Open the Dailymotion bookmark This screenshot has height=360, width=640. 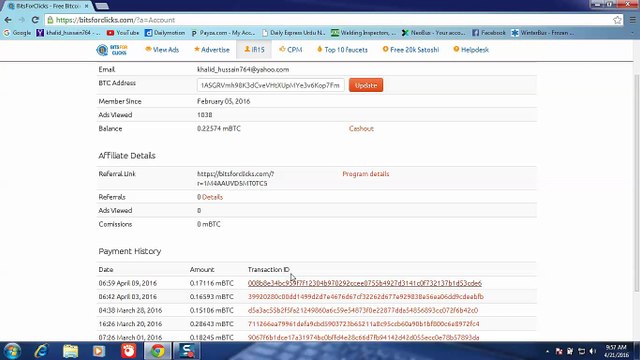(x=165, y=33)
